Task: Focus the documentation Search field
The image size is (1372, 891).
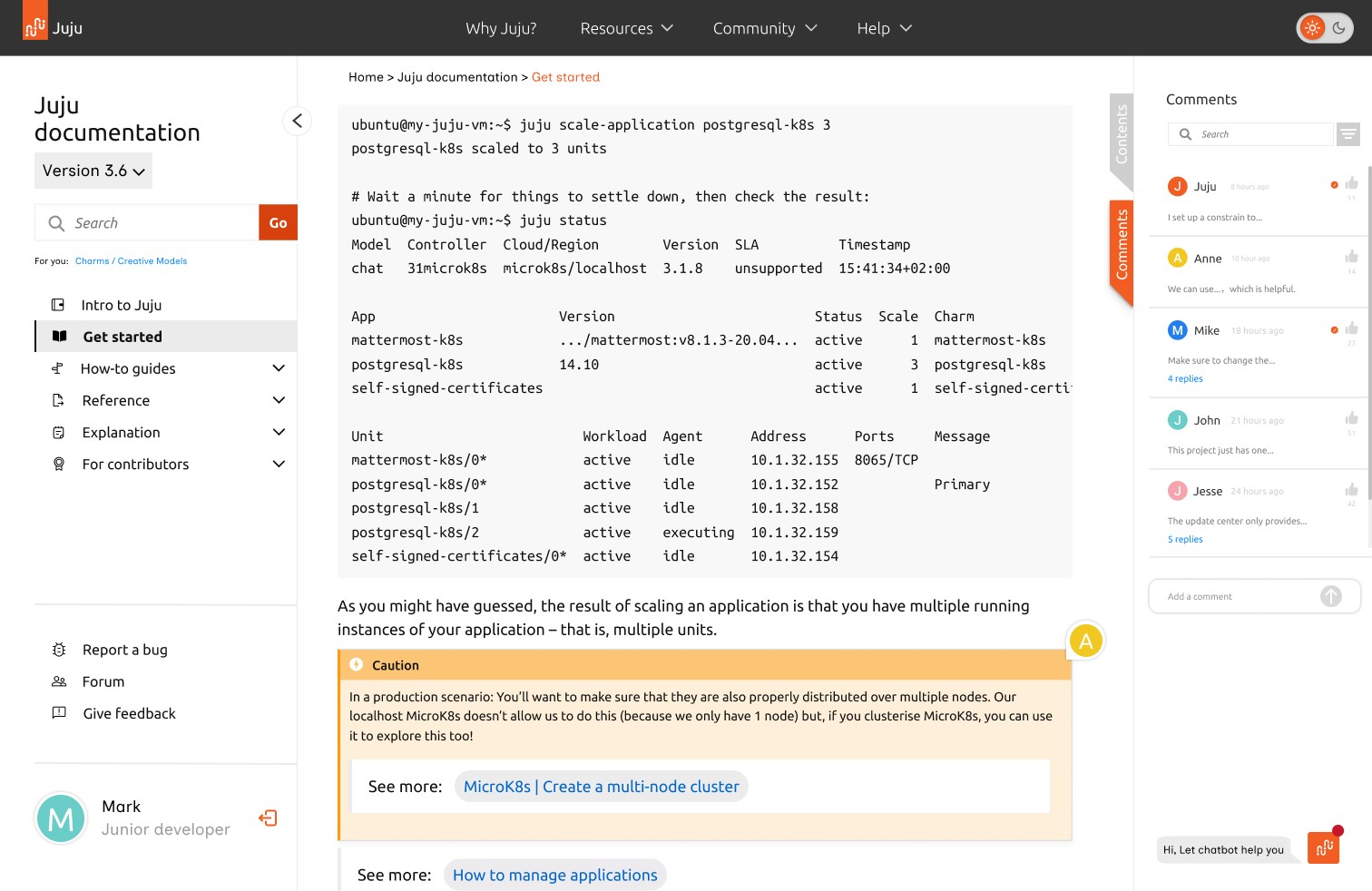Action: (x=147, y=222)
